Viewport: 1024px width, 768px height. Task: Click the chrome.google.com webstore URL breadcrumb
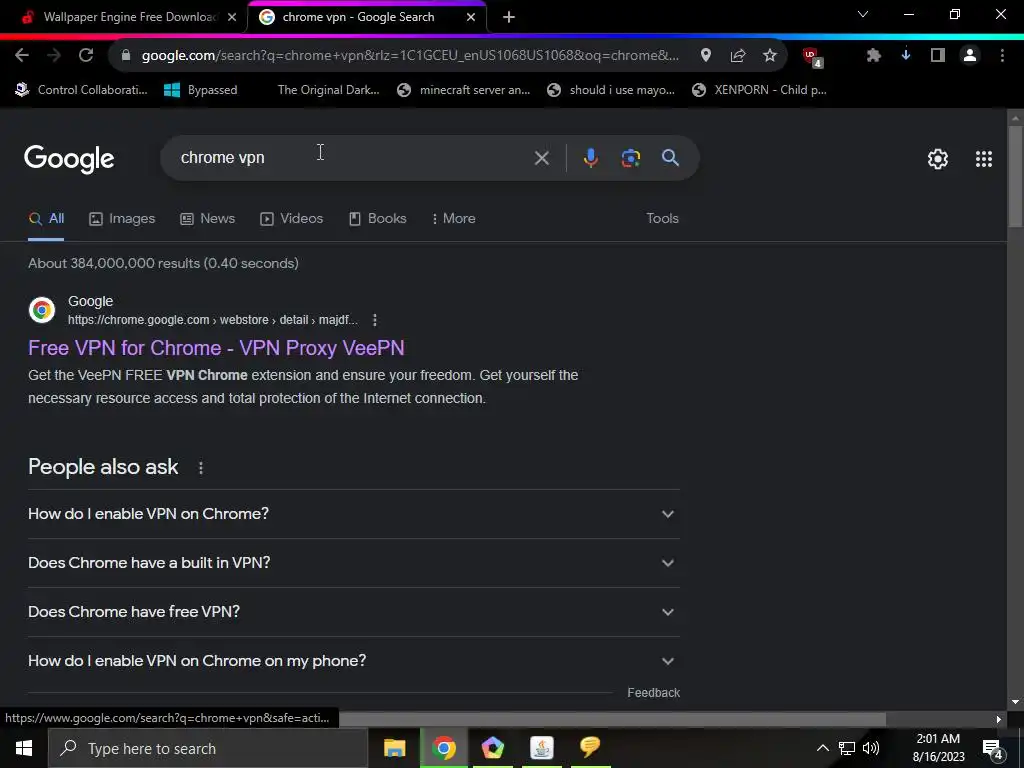(213, 320)
